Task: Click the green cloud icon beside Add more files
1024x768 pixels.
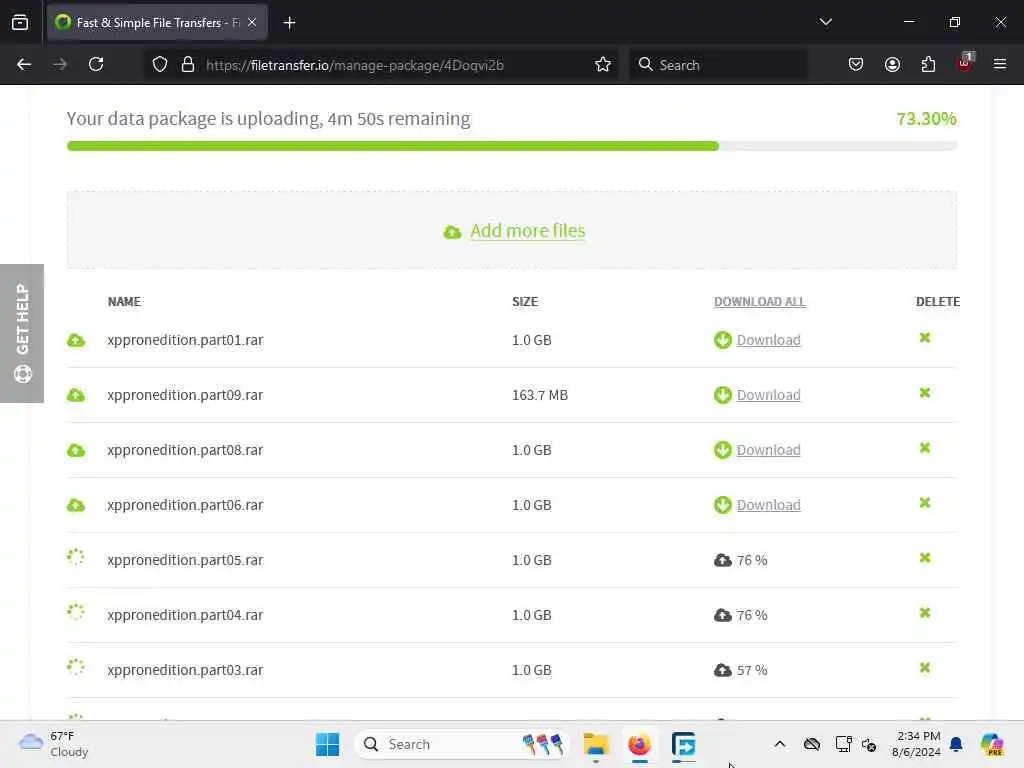Action: click(x=452, y=232)
